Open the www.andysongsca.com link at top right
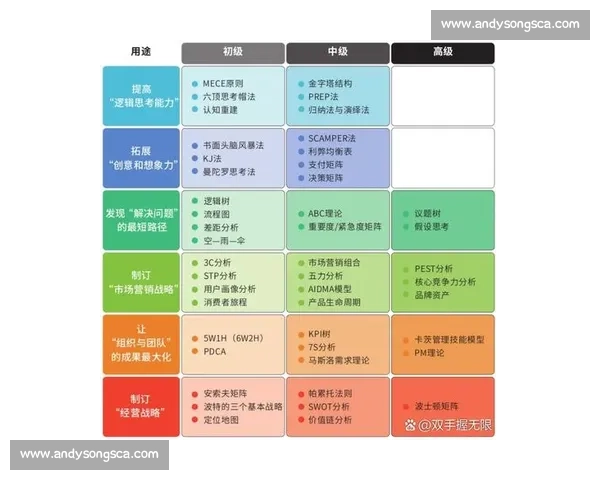 (x=509, y=24)
